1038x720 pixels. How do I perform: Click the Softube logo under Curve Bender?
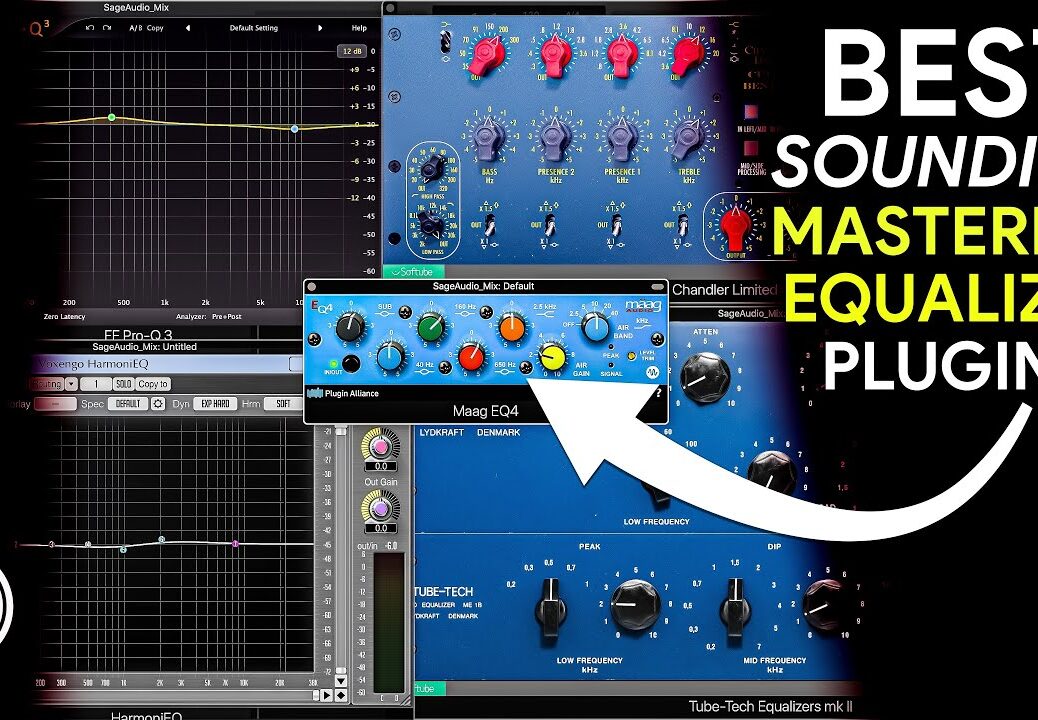pyautogui.click(x=412, y=271)
